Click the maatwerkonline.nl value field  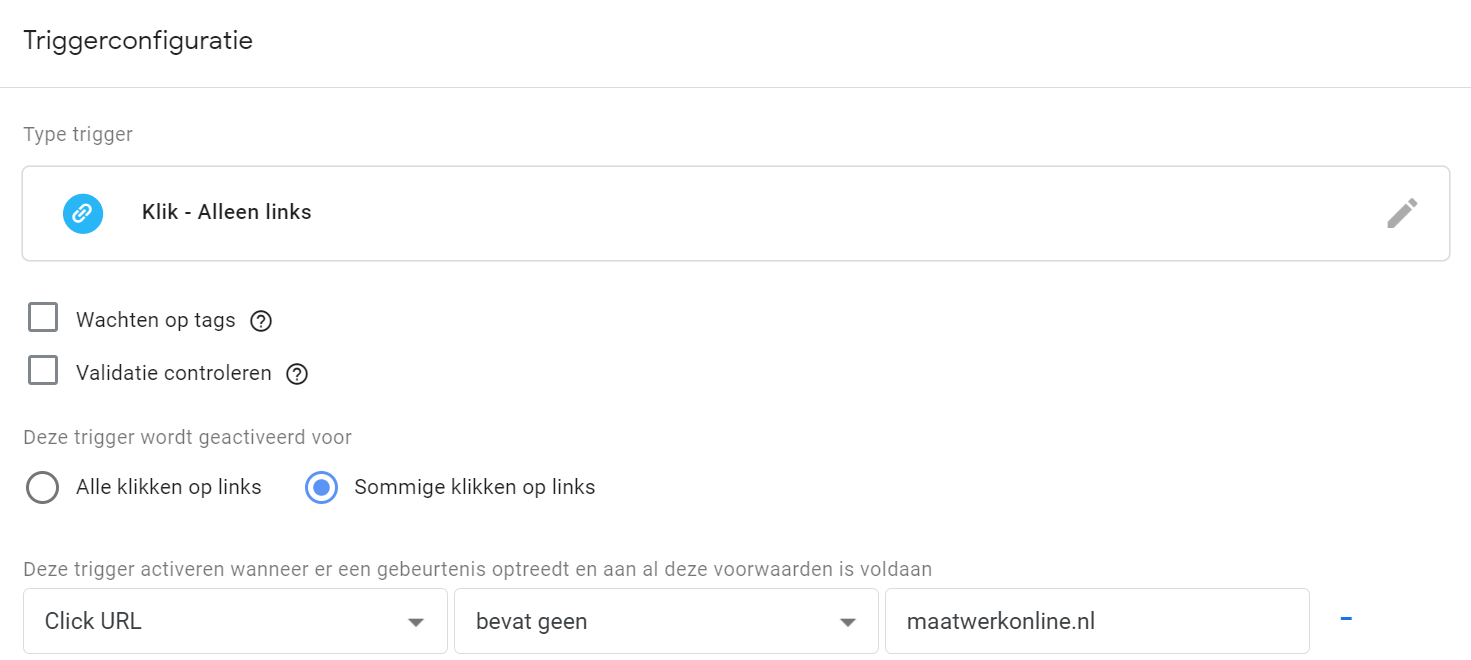(1096, 621)
